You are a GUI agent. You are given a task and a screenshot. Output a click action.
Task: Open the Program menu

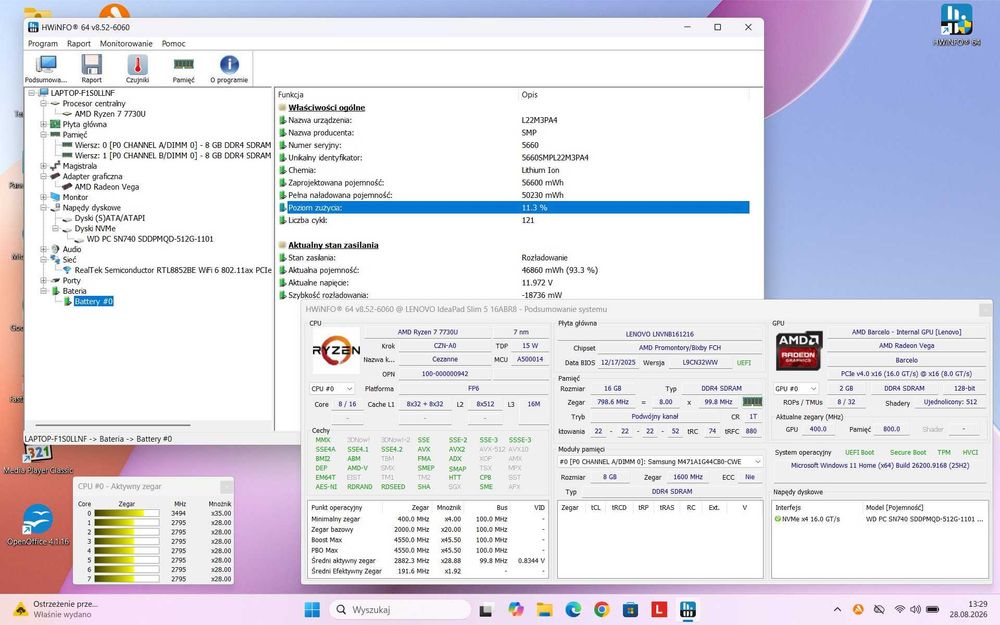(43, 43)
